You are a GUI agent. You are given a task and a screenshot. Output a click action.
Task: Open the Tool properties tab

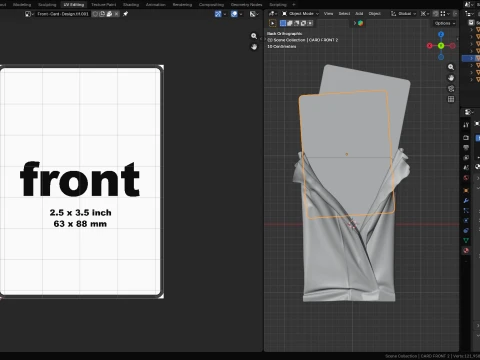[x=466, y=125]
